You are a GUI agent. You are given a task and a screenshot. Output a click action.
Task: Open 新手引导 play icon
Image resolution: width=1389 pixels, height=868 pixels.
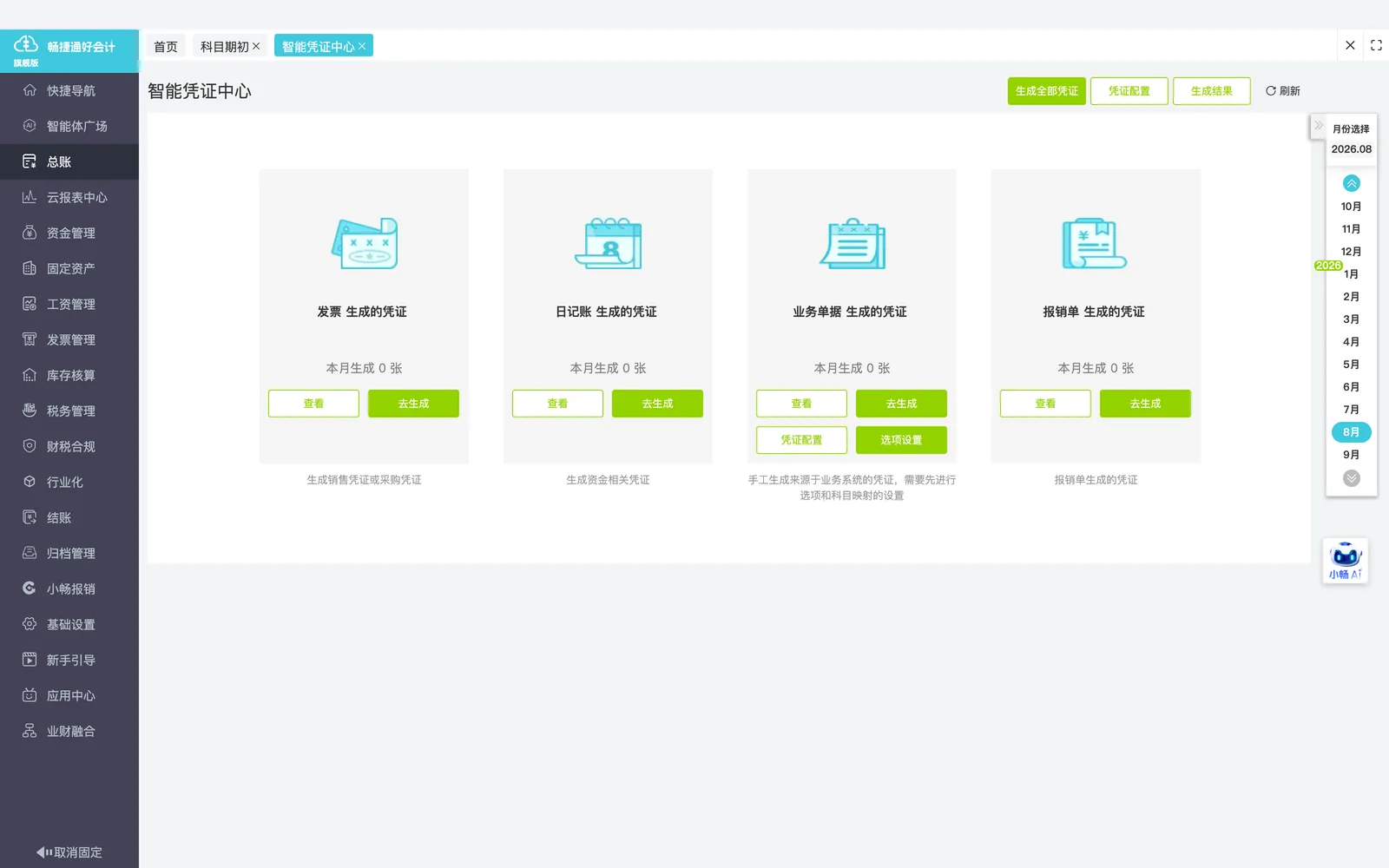30,660
